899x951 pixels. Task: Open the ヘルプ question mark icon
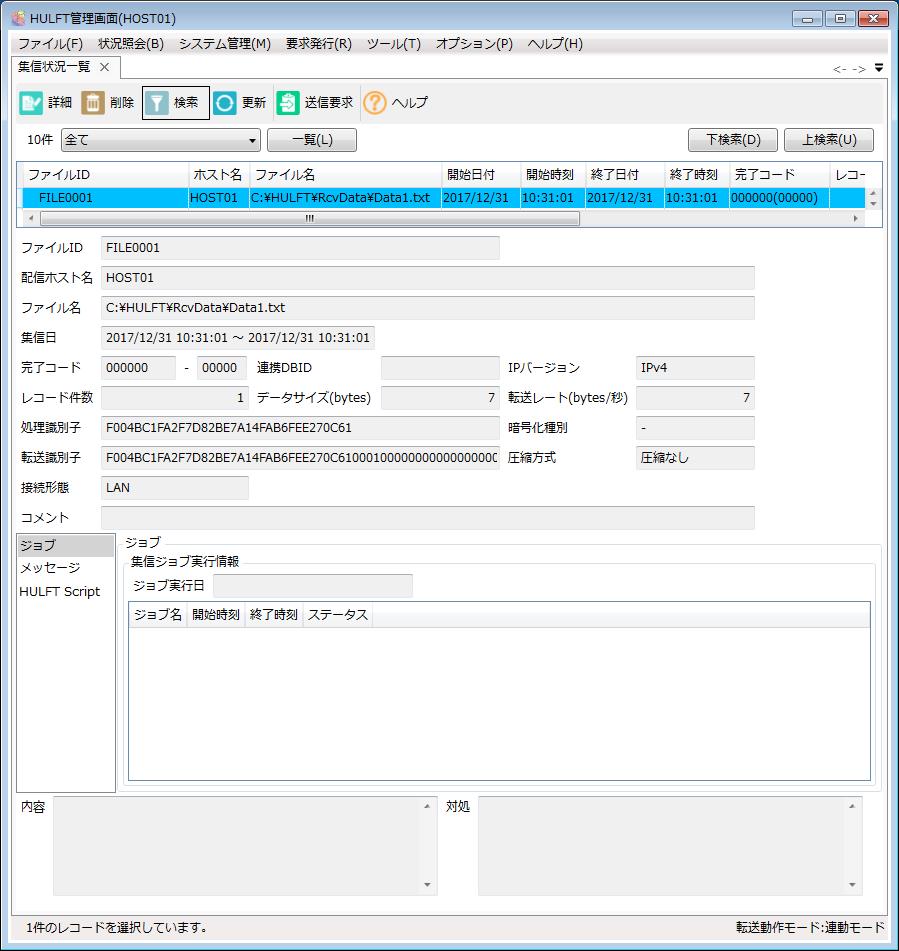(375, 103)
